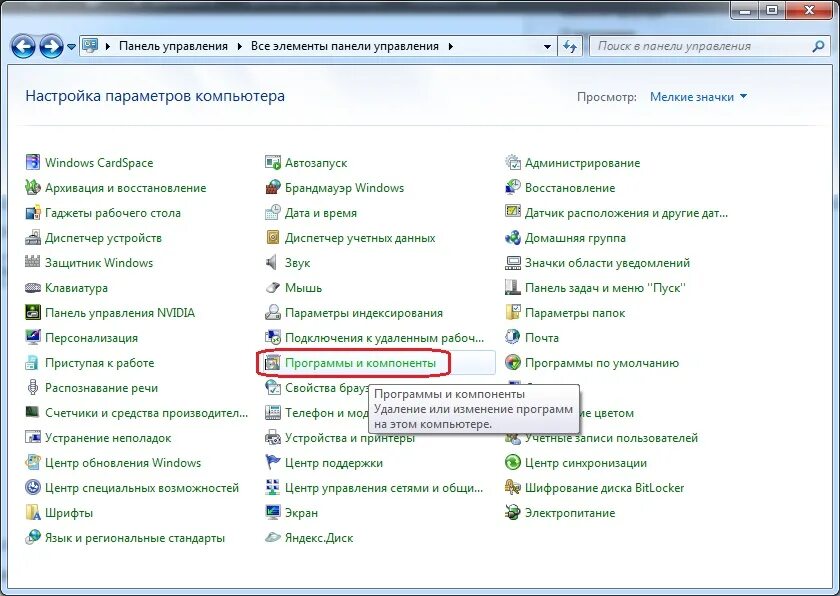840x596 pixels.
Task: Expand arrow after Все элементы панели управления
Action: click(x=451, y=47)
